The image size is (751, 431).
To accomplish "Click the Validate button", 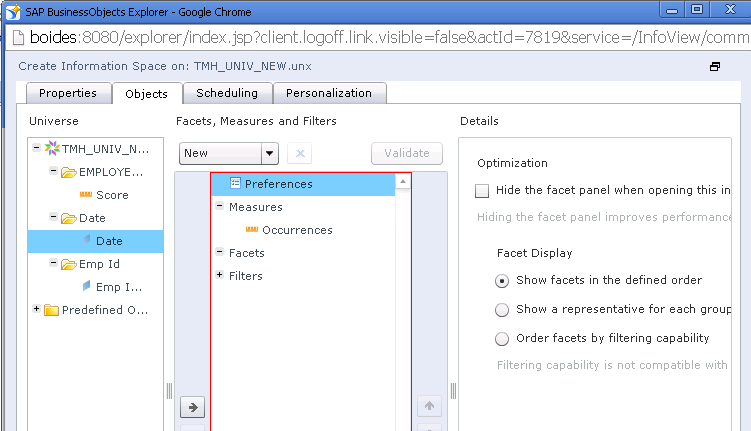I will (x=407, y=153).
